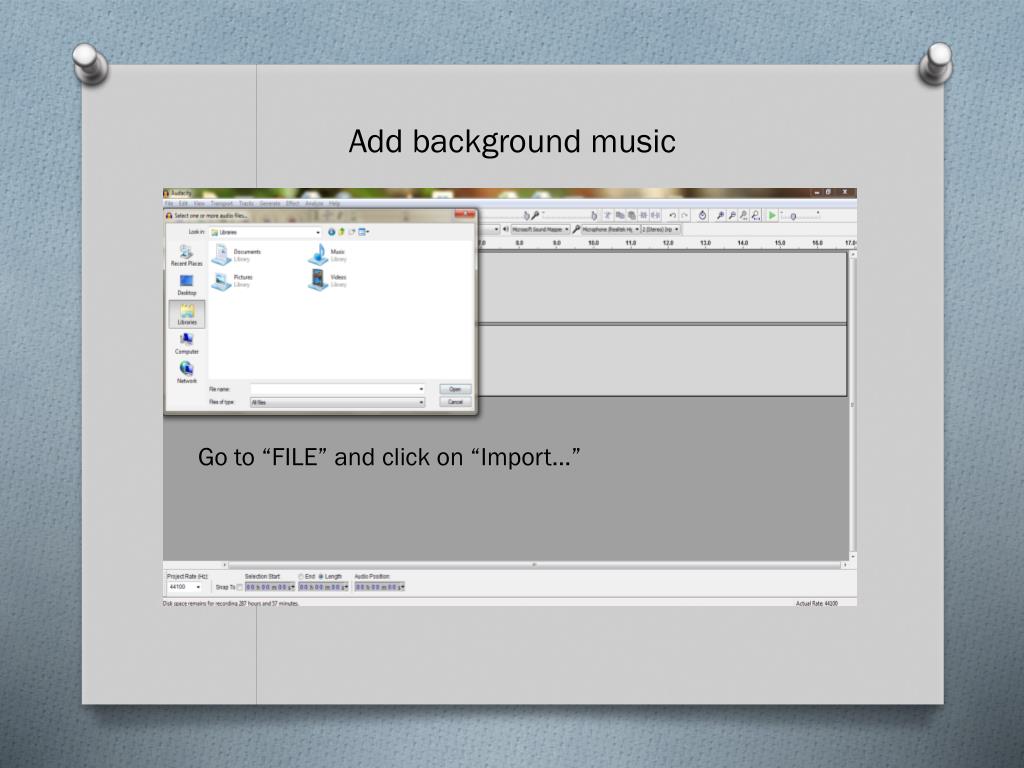This screenshot has width=1024, height=768.
Task: Click Audacity's Undo toolbar icon
Action: (x=673, y=216)
